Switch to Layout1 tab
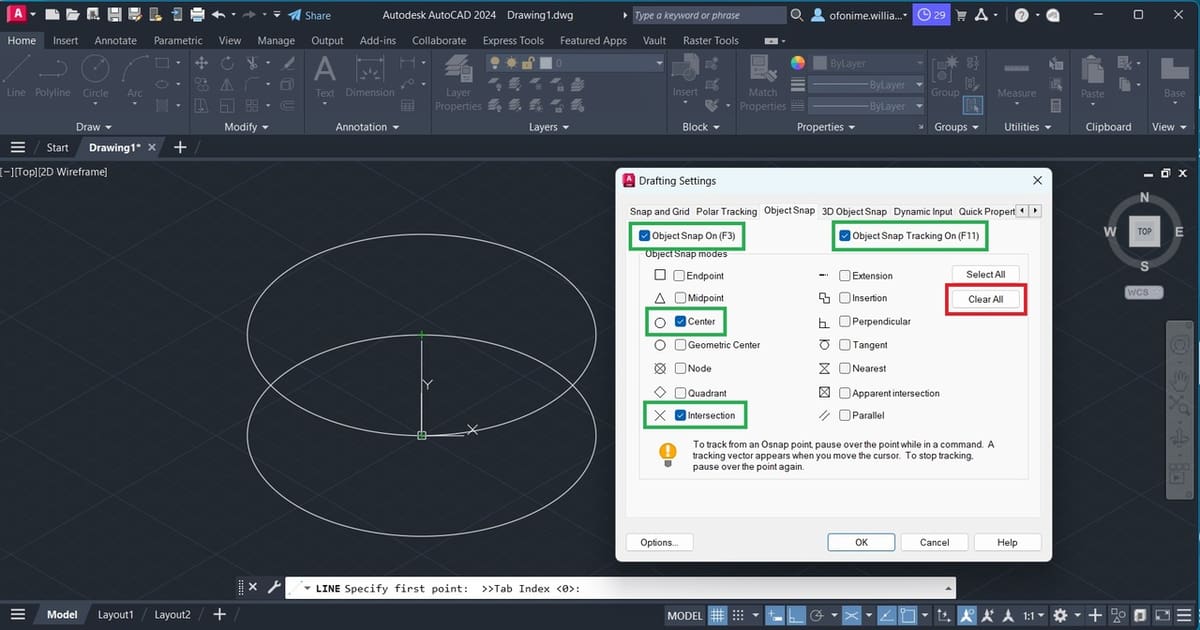 [115, 615]
